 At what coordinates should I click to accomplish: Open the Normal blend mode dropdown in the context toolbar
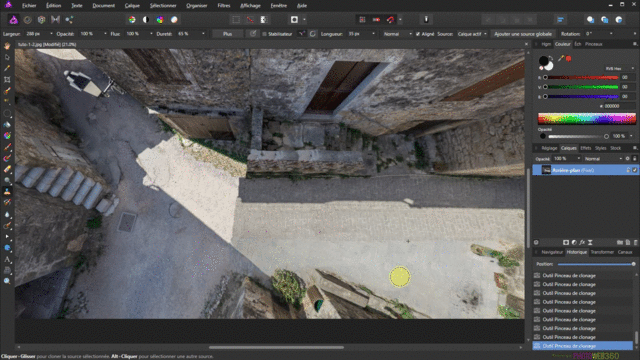point(398,34)
